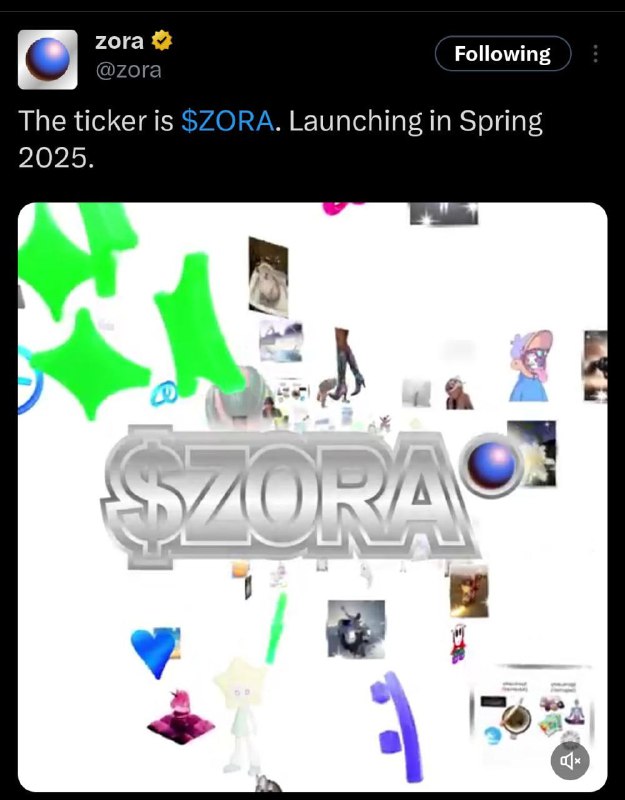Click the purple telephone handset icon
Image resolution: width=625 pixels, height=800 pixels.
tap(397, 726)
